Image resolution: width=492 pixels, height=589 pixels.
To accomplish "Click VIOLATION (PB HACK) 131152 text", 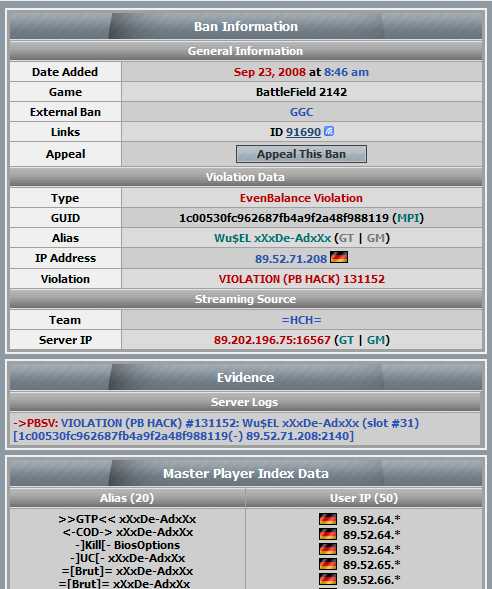I will 301,279.
